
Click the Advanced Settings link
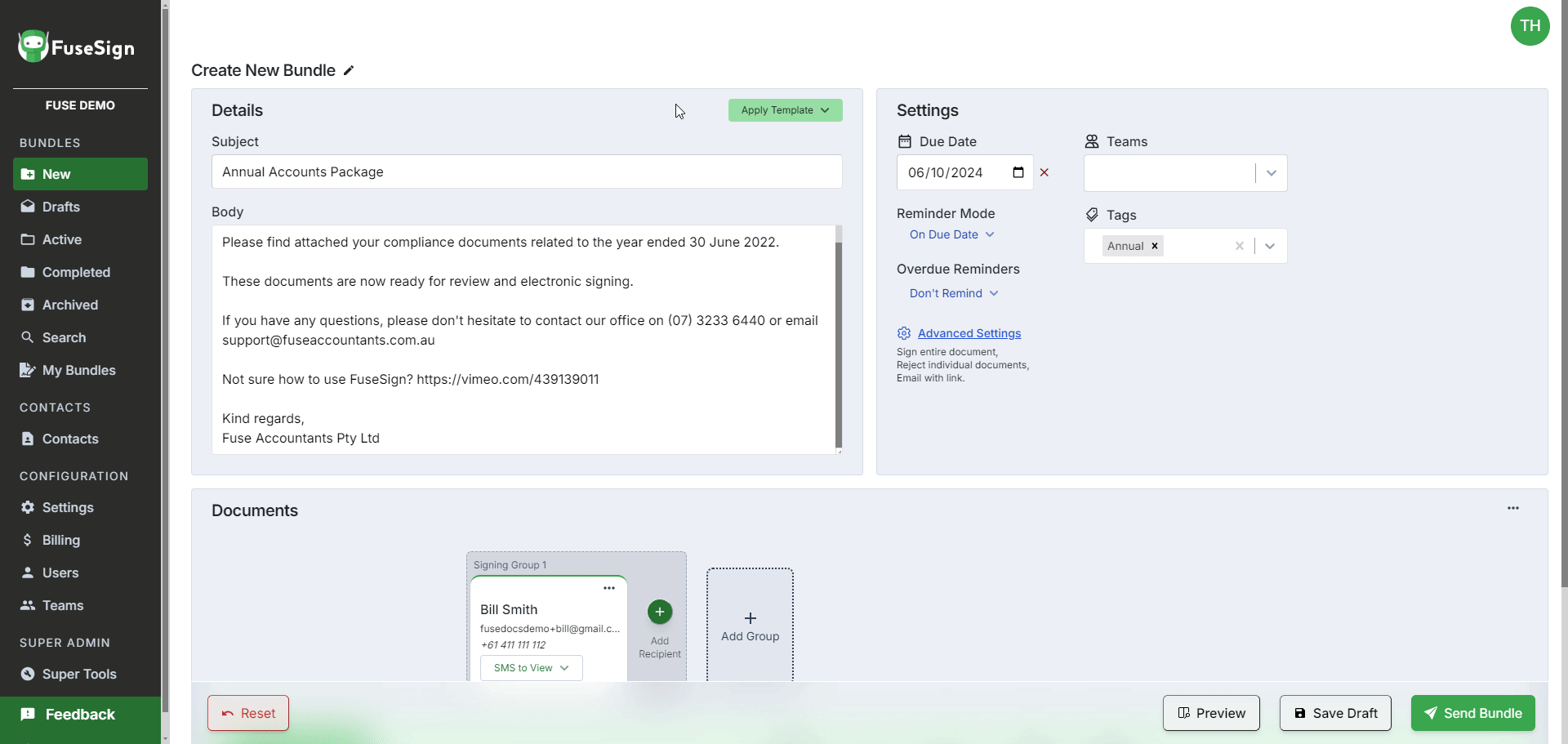pos(969,333)
